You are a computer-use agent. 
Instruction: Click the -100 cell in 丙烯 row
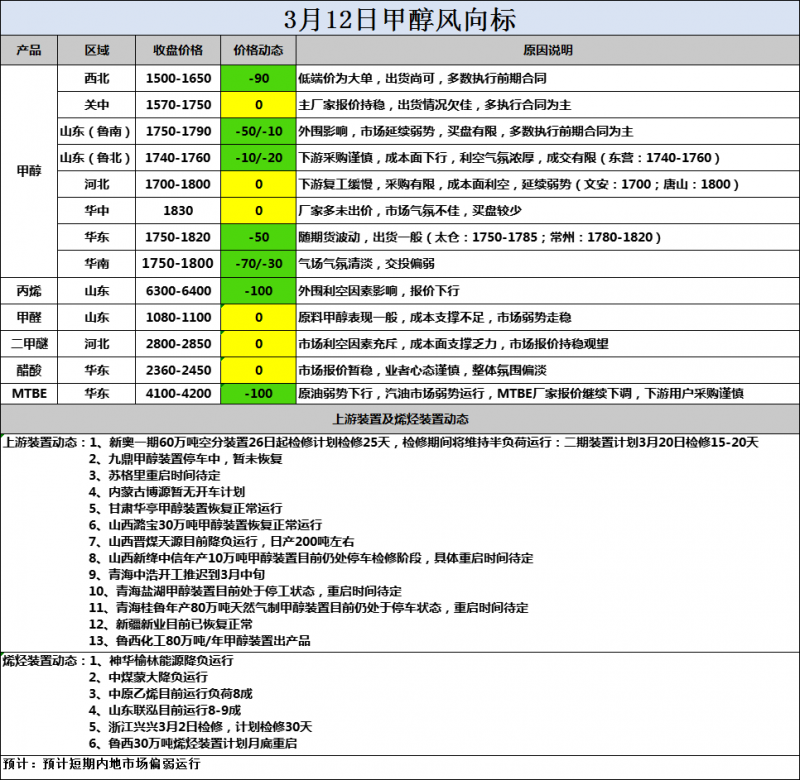click(x=258, y=291)
